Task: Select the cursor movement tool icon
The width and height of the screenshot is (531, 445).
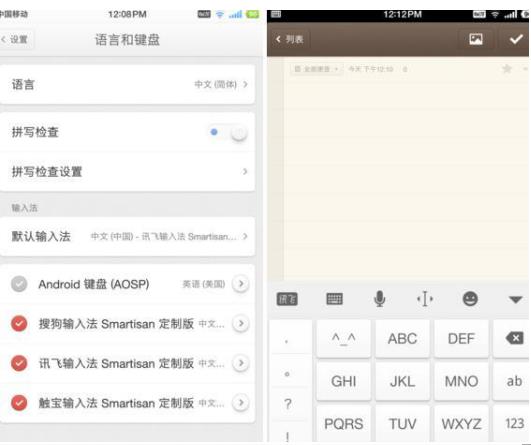Action: coord(425,299)
